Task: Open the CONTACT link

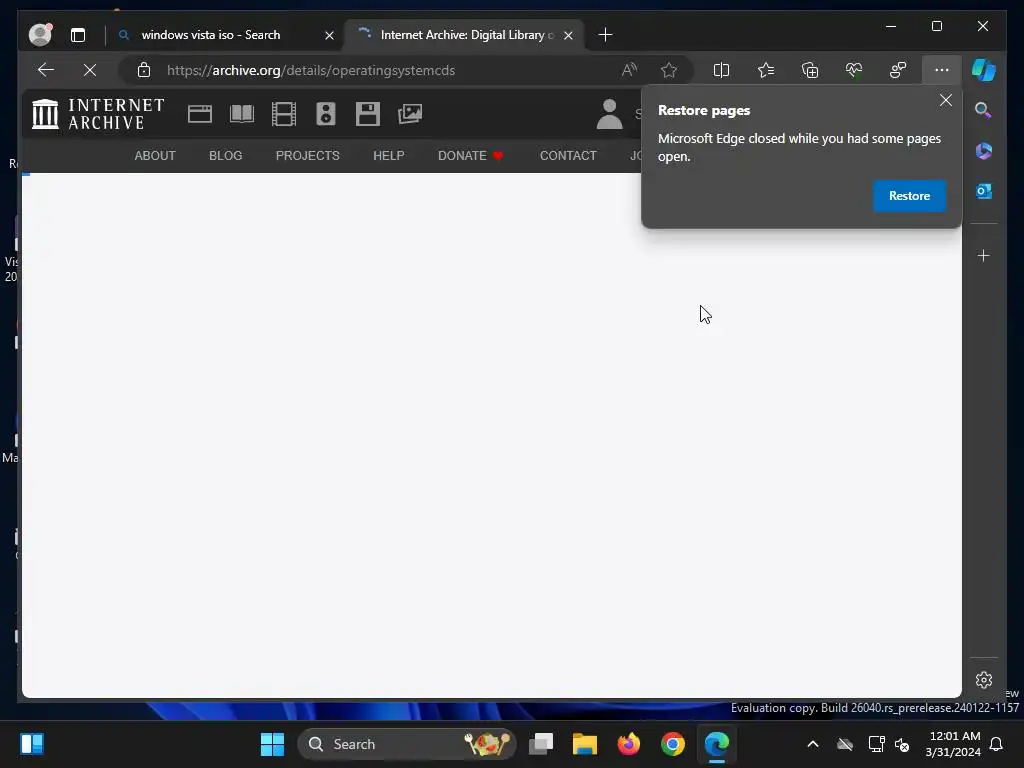Action: 568,155
